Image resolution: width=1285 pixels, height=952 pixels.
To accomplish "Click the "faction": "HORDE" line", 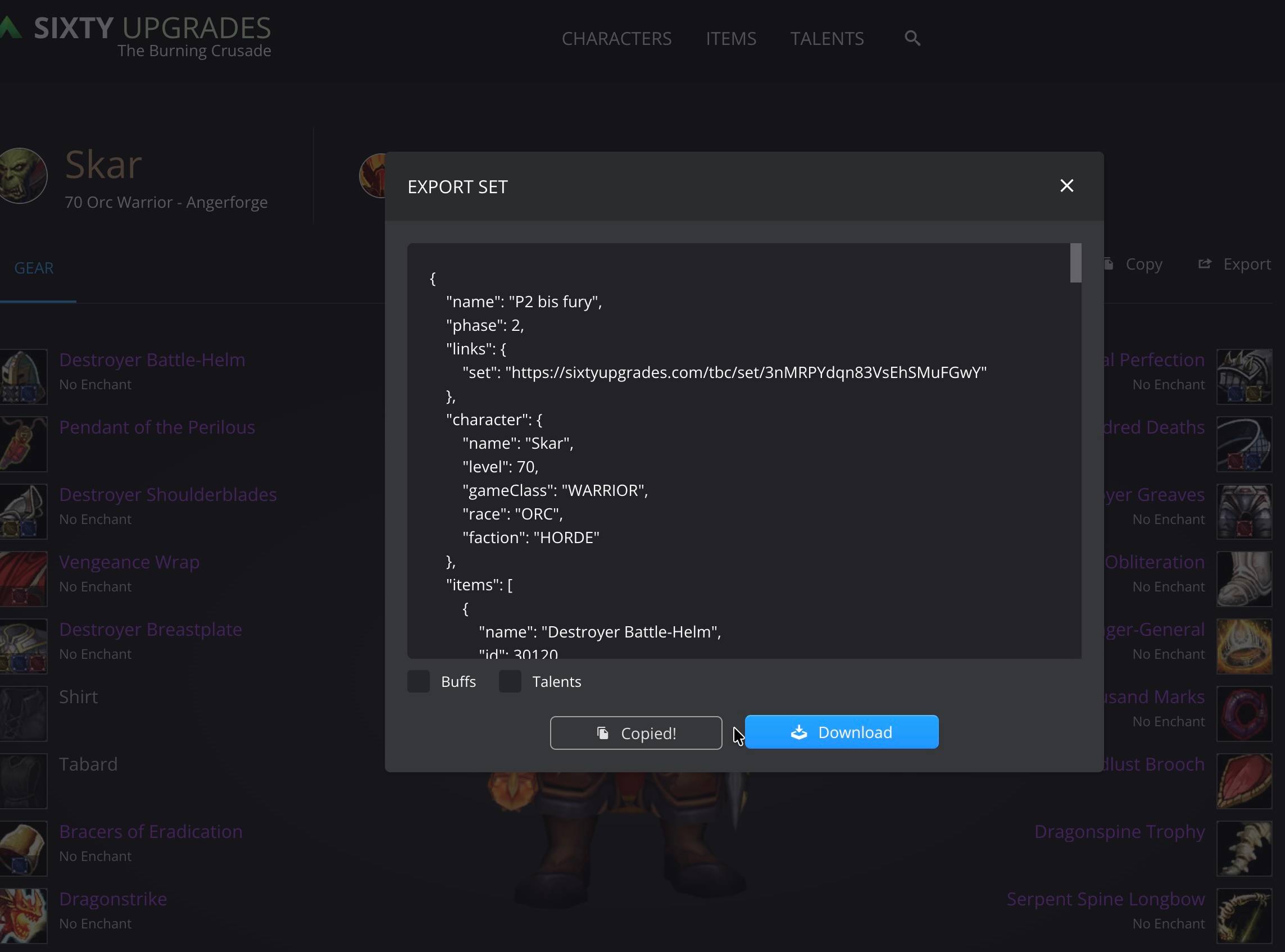I will pos(531,538).
